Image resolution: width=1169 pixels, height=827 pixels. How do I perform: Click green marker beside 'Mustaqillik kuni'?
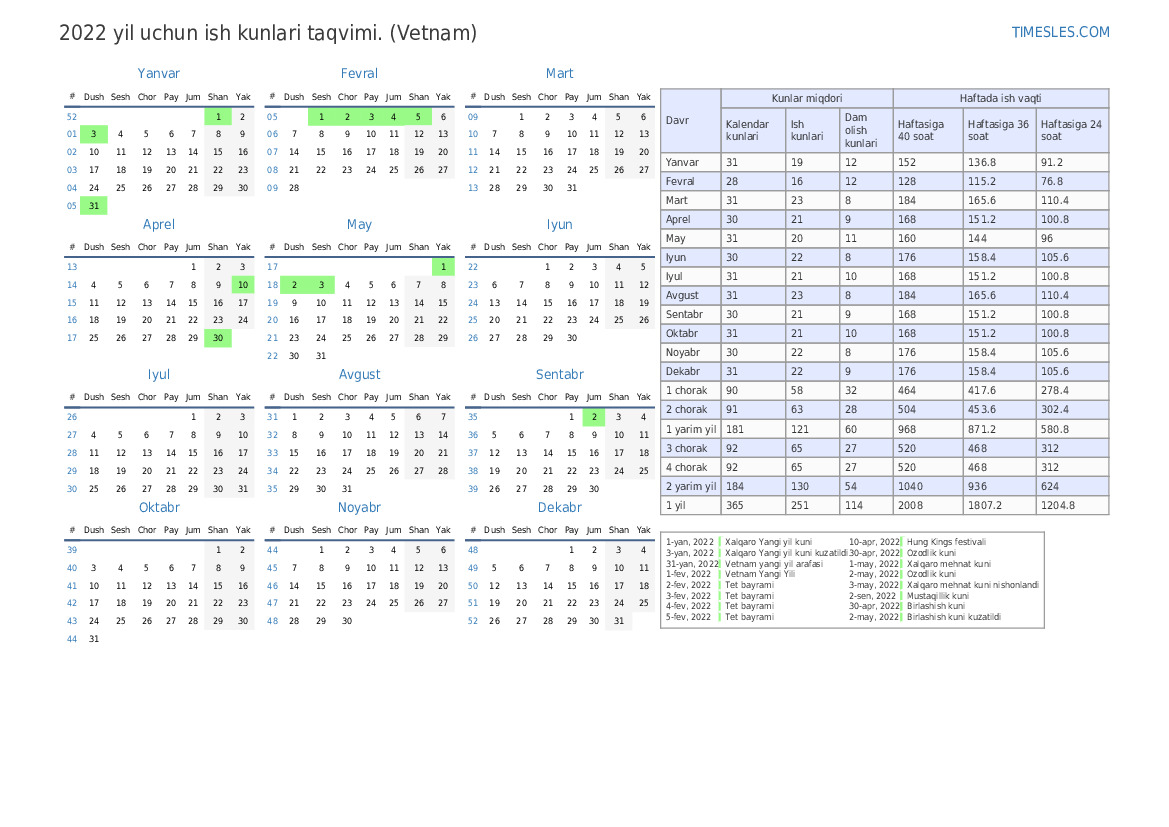pos(902,596)
